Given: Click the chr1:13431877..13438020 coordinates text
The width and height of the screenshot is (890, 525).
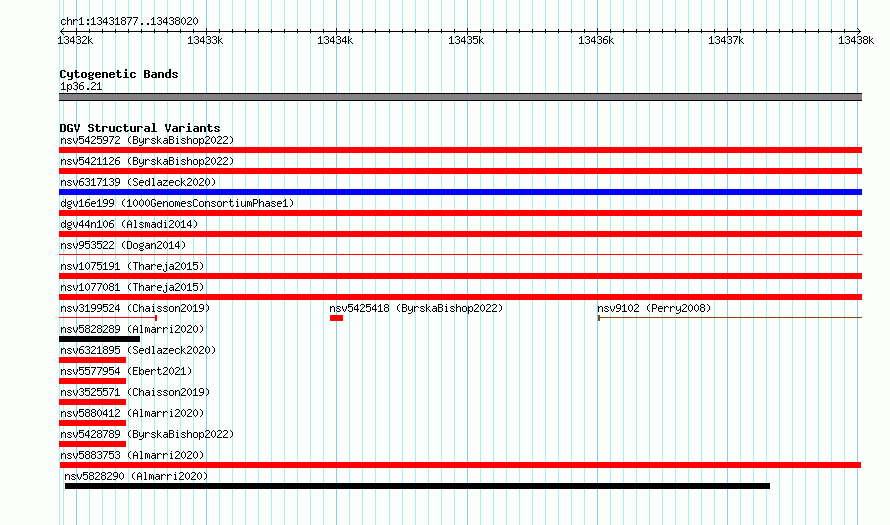Looking at the screenshot, I should coord(129,22).
